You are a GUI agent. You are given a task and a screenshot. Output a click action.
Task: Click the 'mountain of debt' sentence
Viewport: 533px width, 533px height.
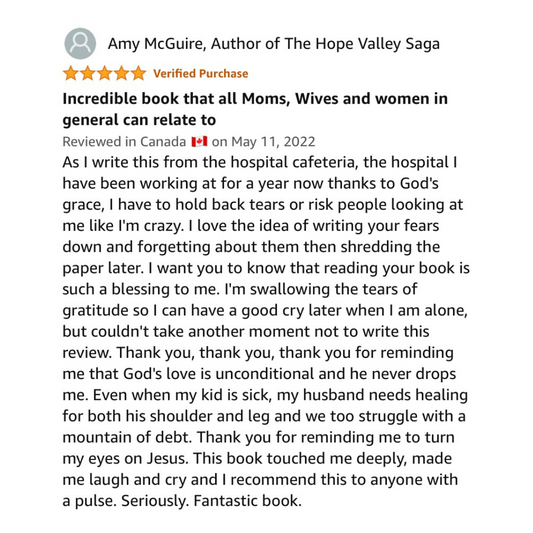coord(127,437)
